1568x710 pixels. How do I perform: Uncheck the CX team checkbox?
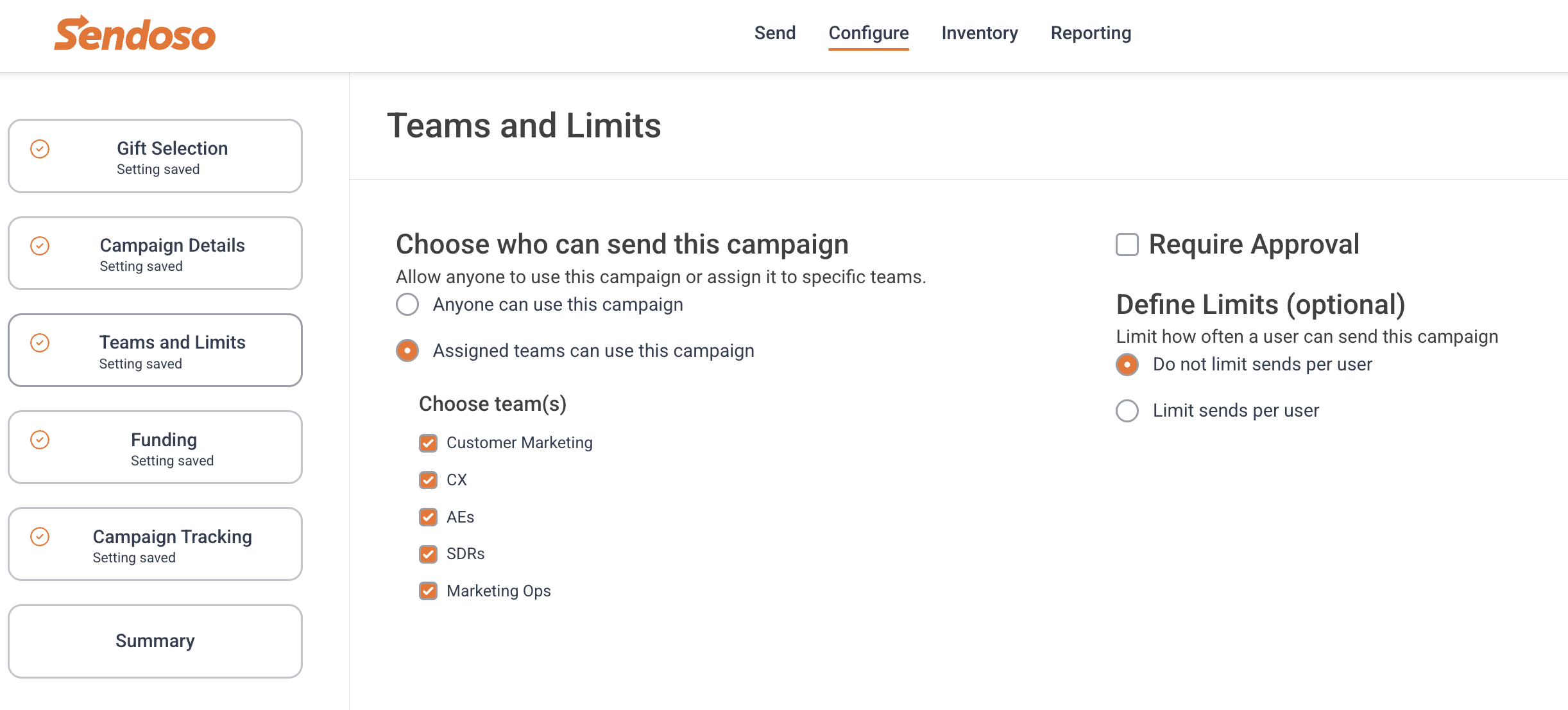pyautogui.click(x=429, y=480)
